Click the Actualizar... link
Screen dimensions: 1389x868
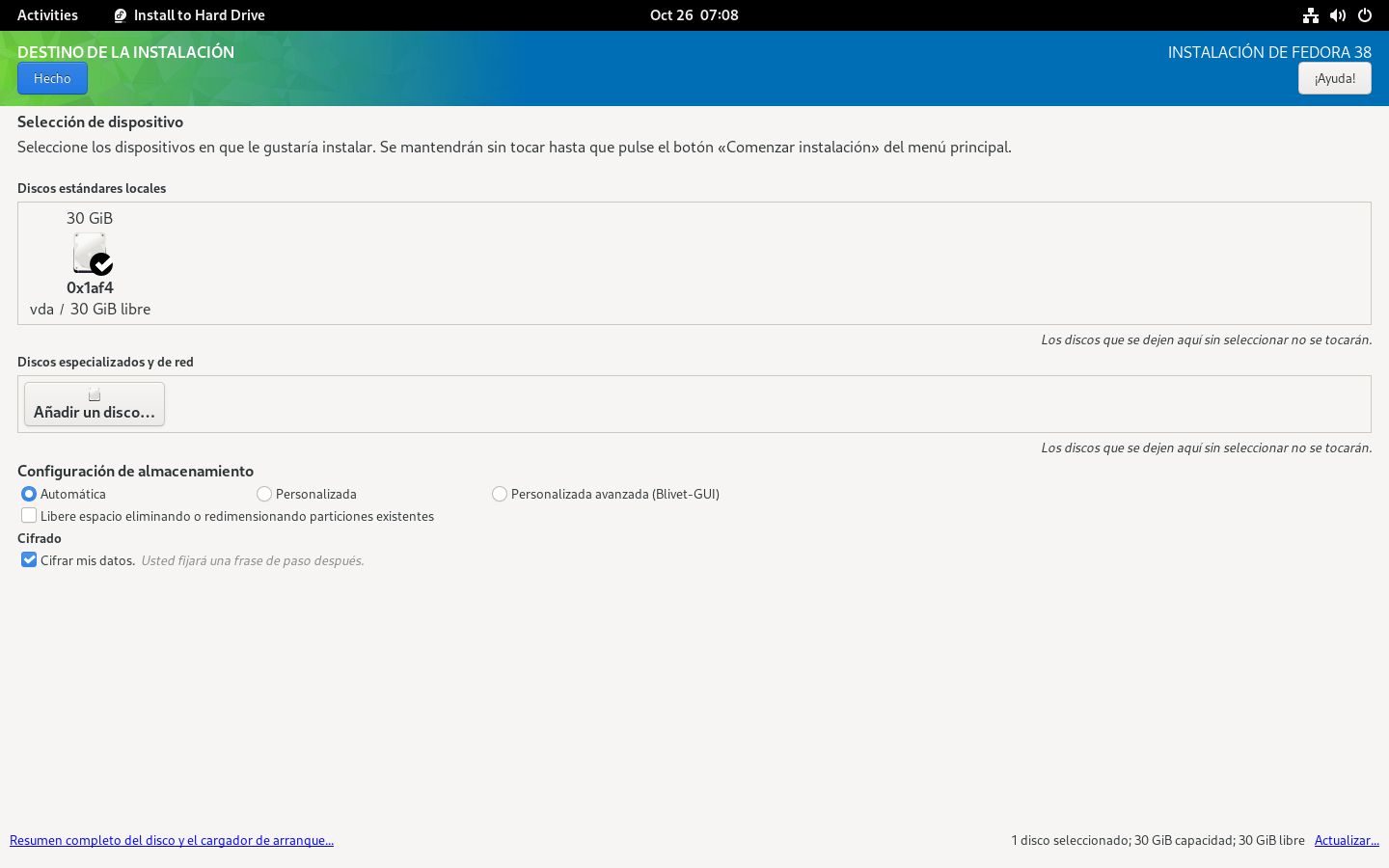[1347, 840]
